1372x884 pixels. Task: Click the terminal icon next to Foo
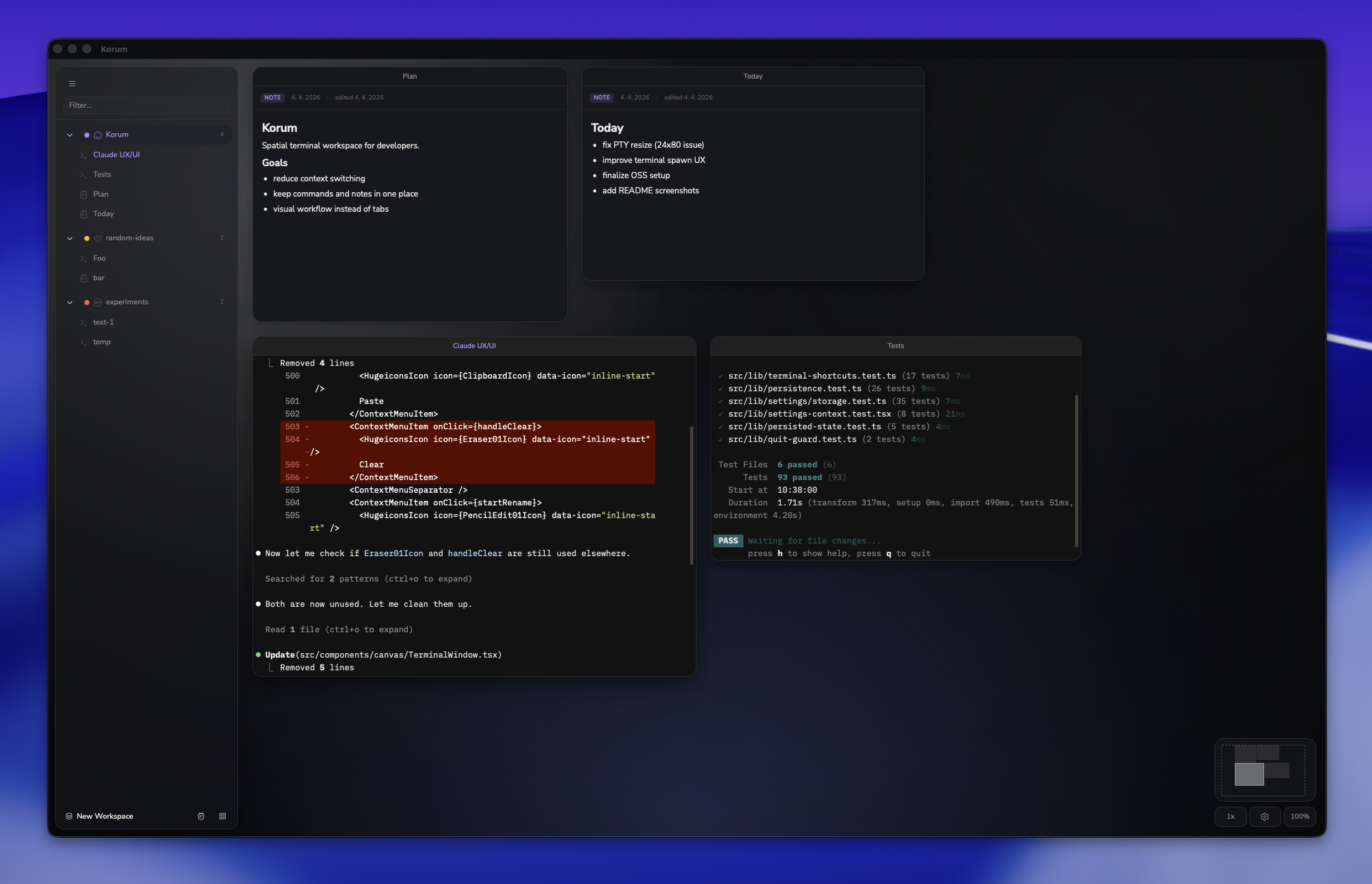pos(83,258)
